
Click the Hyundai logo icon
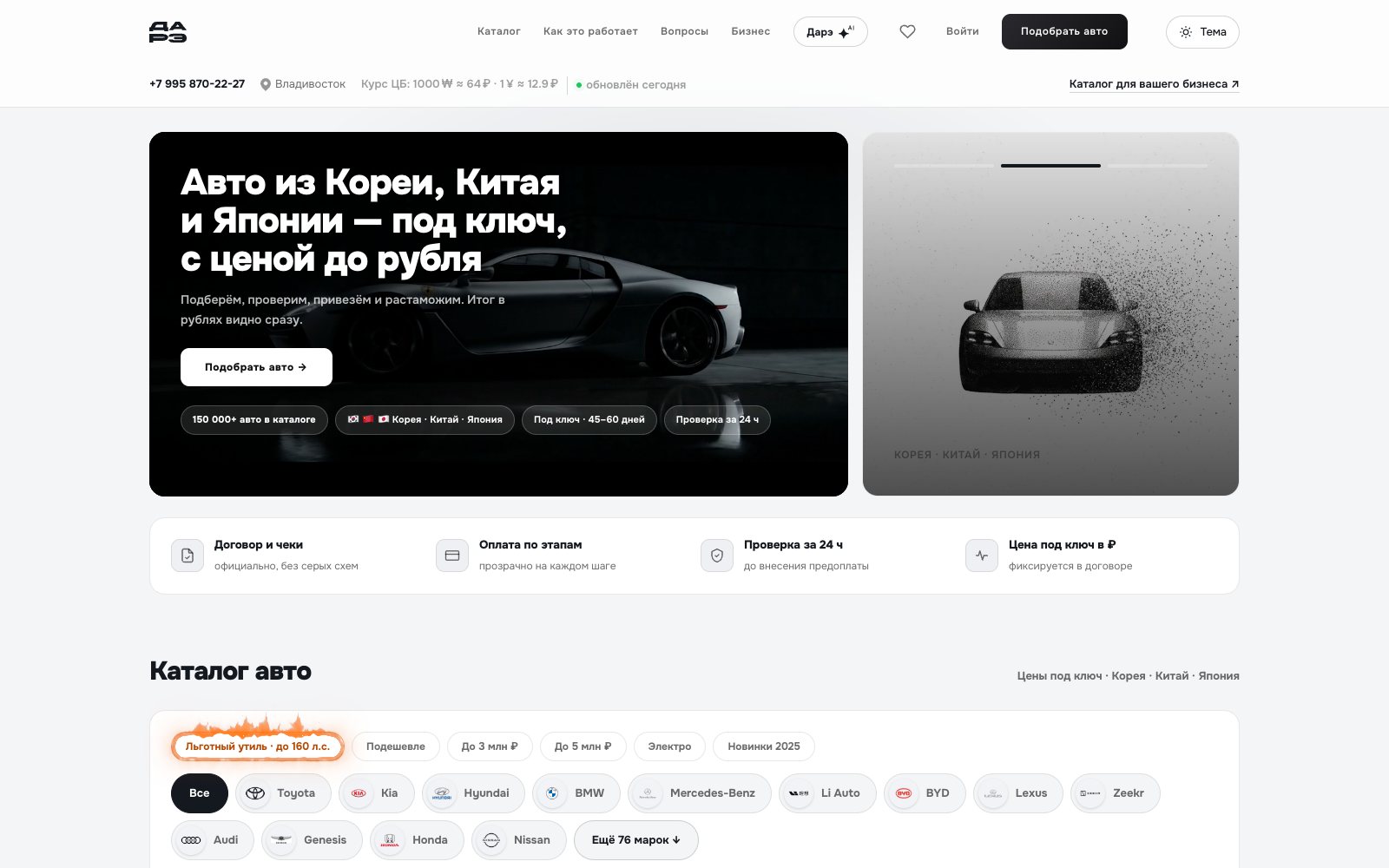pos(442,793)
